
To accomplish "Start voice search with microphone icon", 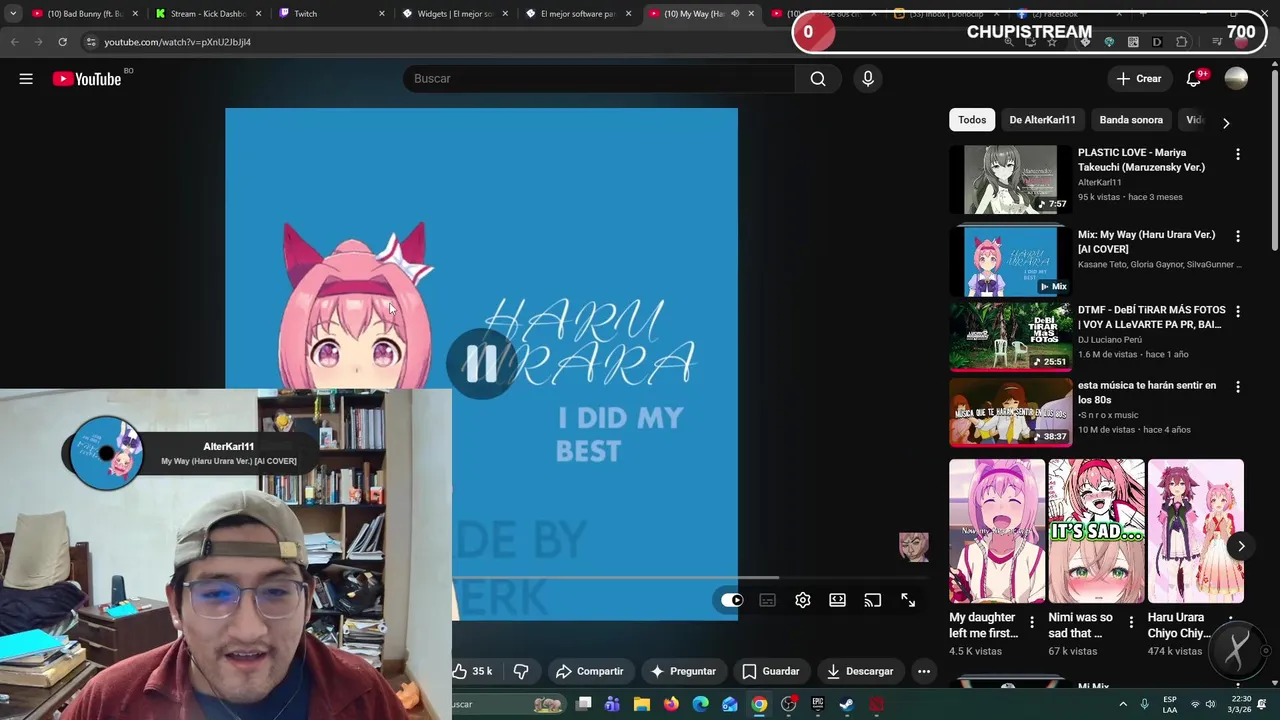I will pyautogui.click(x=868, y=79).
